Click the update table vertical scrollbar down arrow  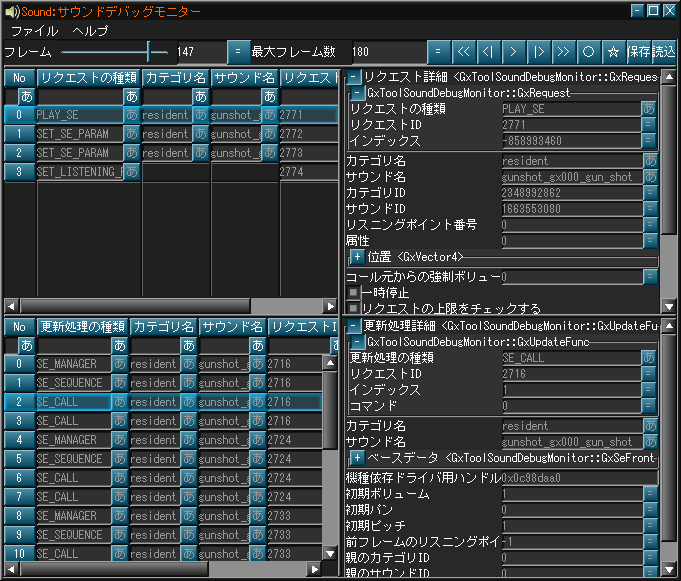click(330, 554)
